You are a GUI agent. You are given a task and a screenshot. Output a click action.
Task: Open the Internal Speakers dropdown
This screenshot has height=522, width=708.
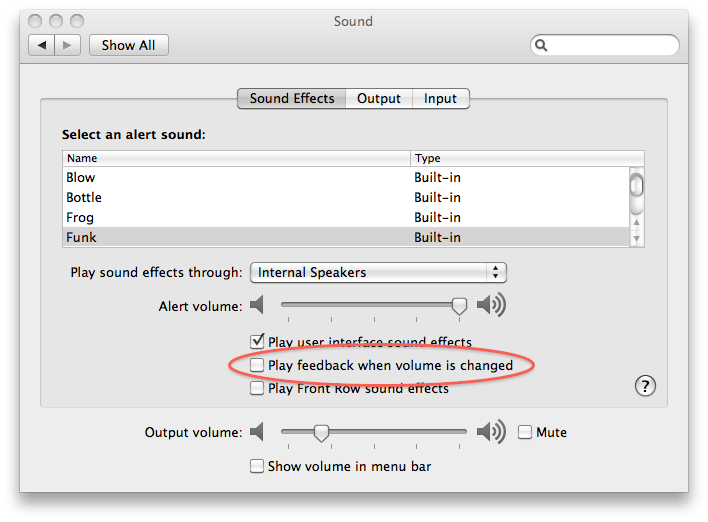pyautogui.click(x=378, y=272)
